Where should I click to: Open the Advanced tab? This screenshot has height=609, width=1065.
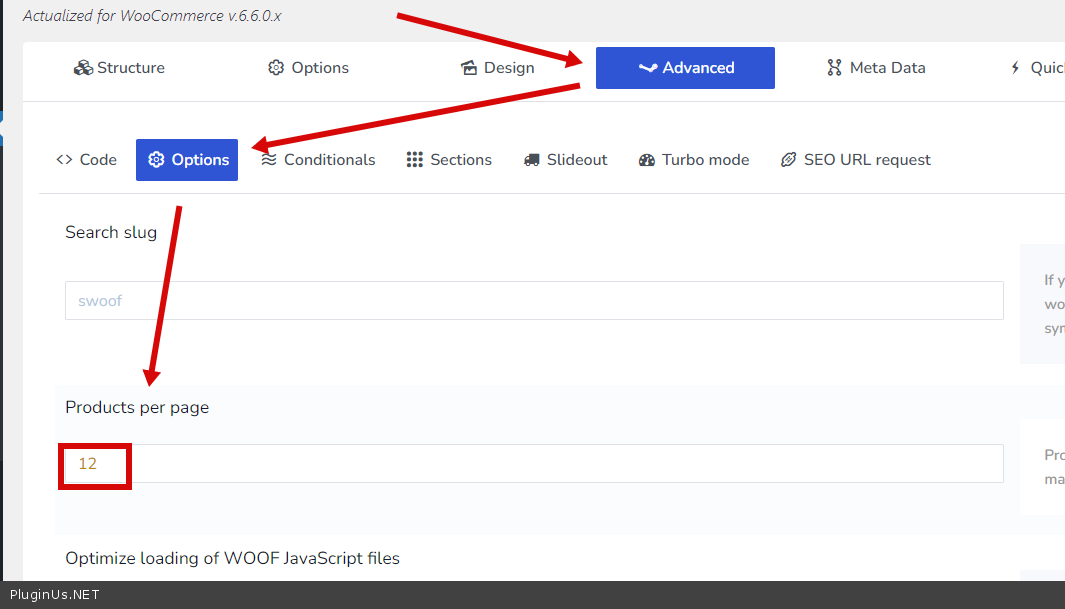click(685, 68)
